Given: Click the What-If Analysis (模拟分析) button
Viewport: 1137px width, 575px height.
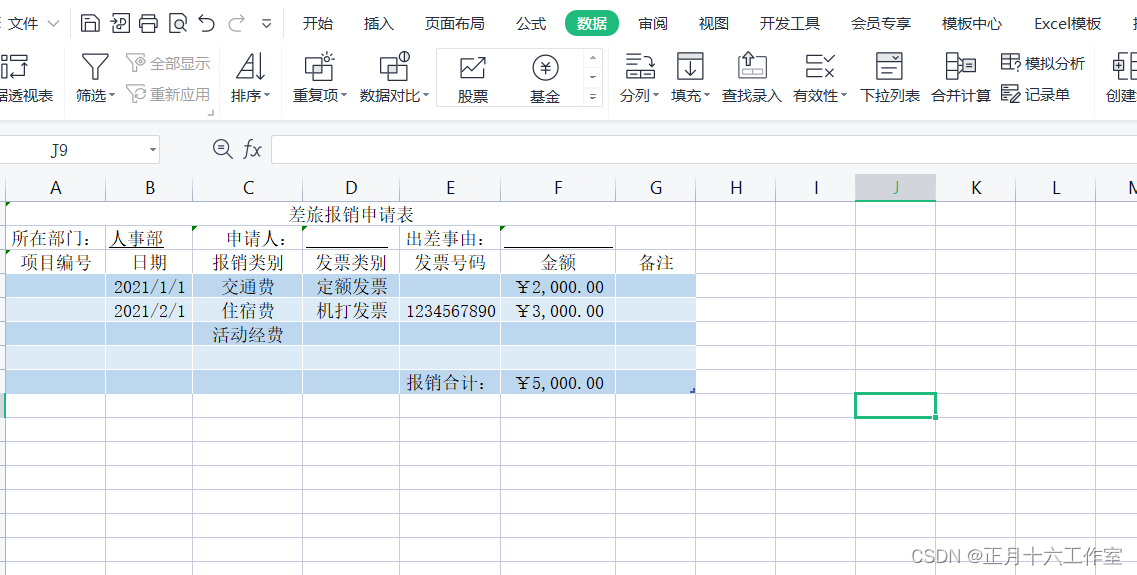Looking at the screenshot, I should click(x=1043, y=63).
